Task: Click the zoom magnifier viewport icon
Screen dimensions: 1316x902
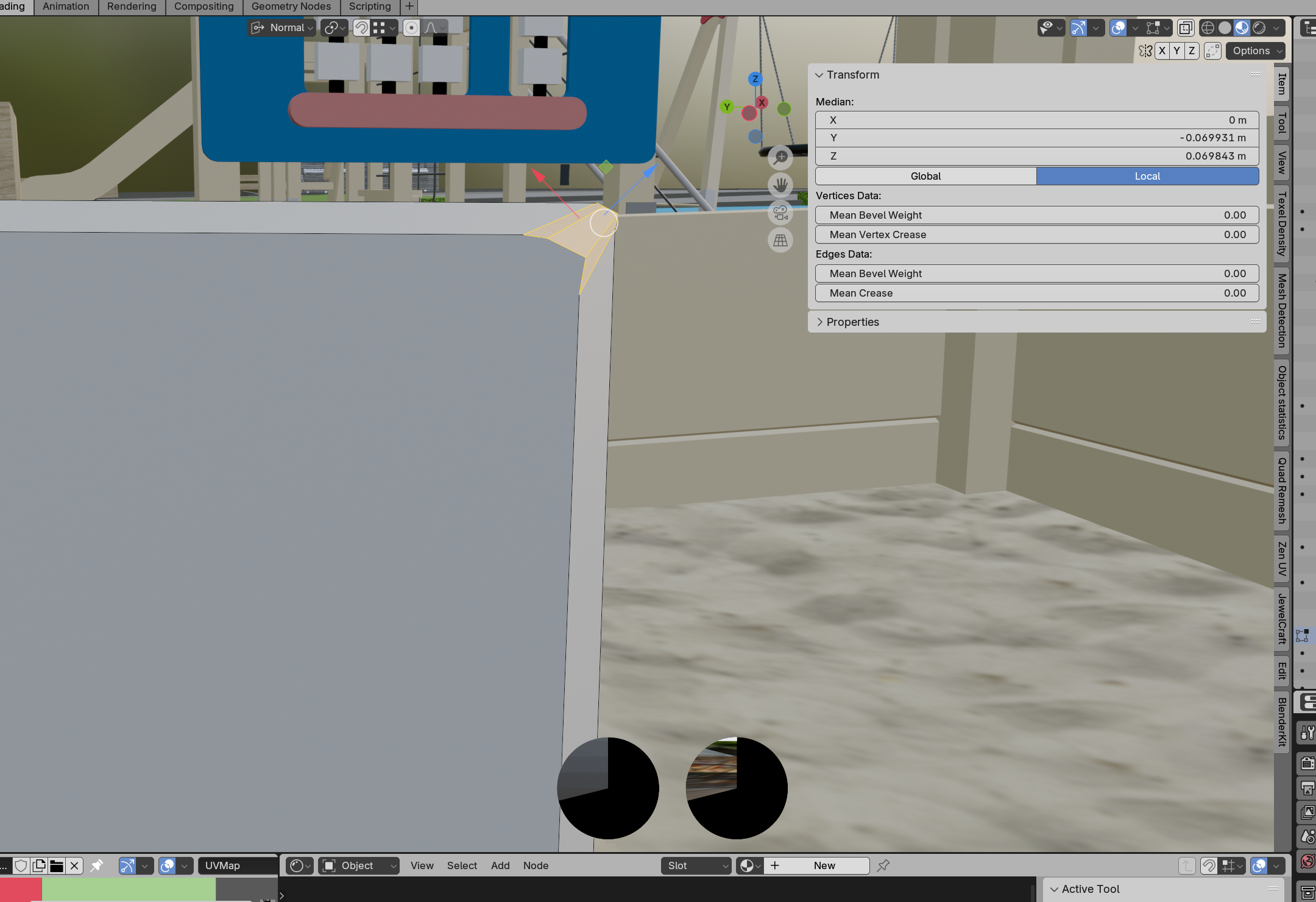Action: (780, 157)
